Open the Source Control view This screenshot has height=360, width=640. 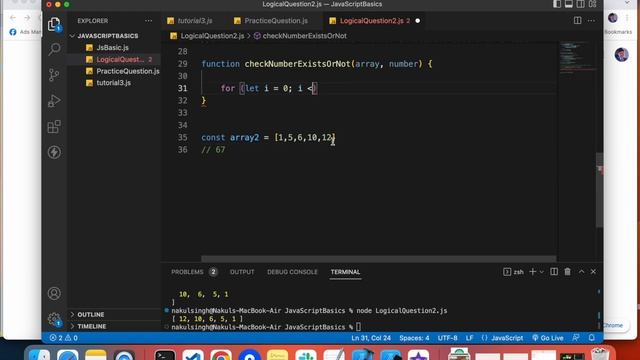click(54, 75)
